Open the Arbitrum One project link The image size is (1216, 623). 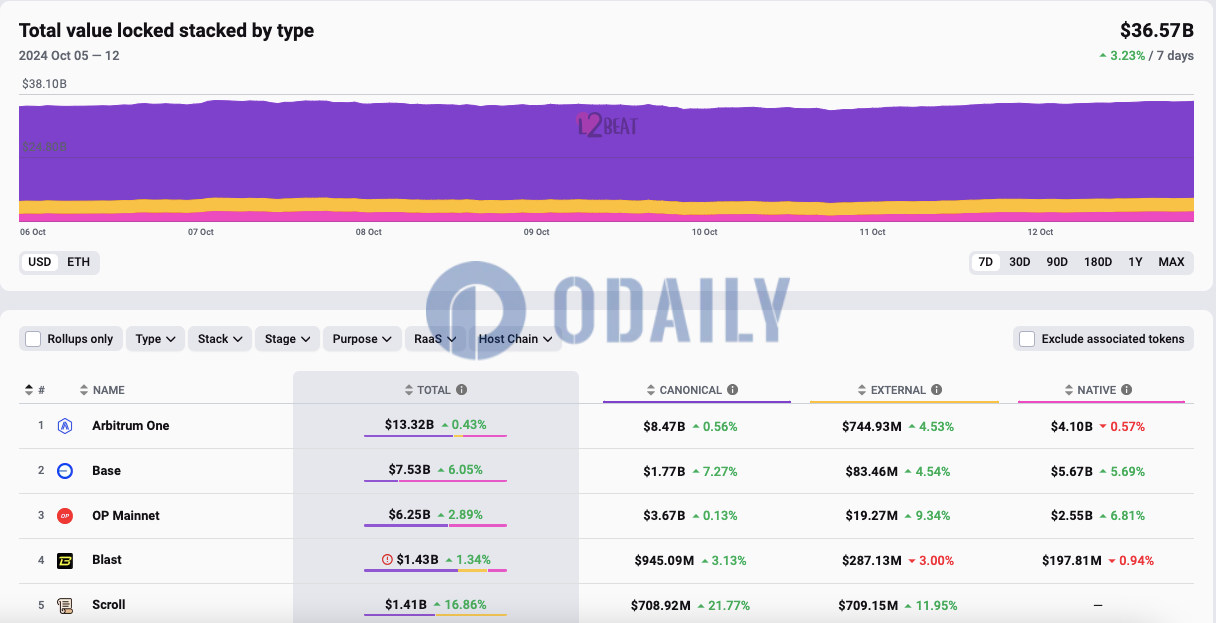[x=130, y=426]
